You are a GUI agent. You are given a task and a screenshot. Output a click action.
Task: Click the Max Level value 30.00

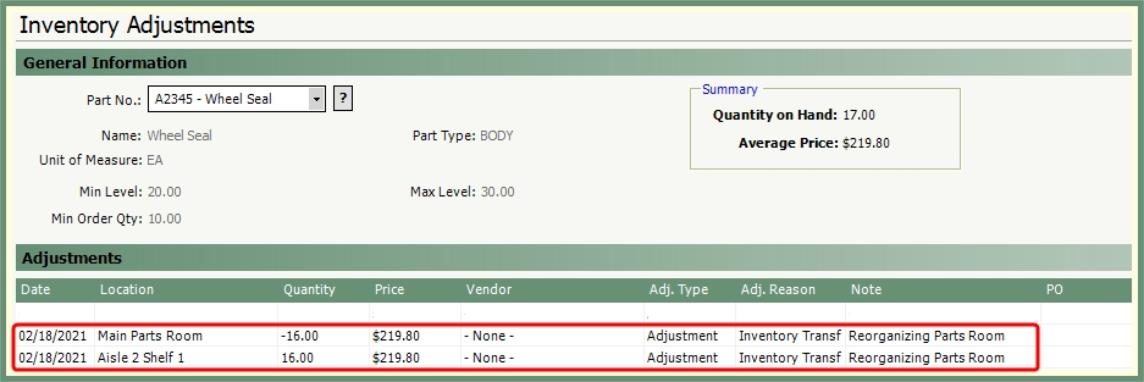pos(498,192)
